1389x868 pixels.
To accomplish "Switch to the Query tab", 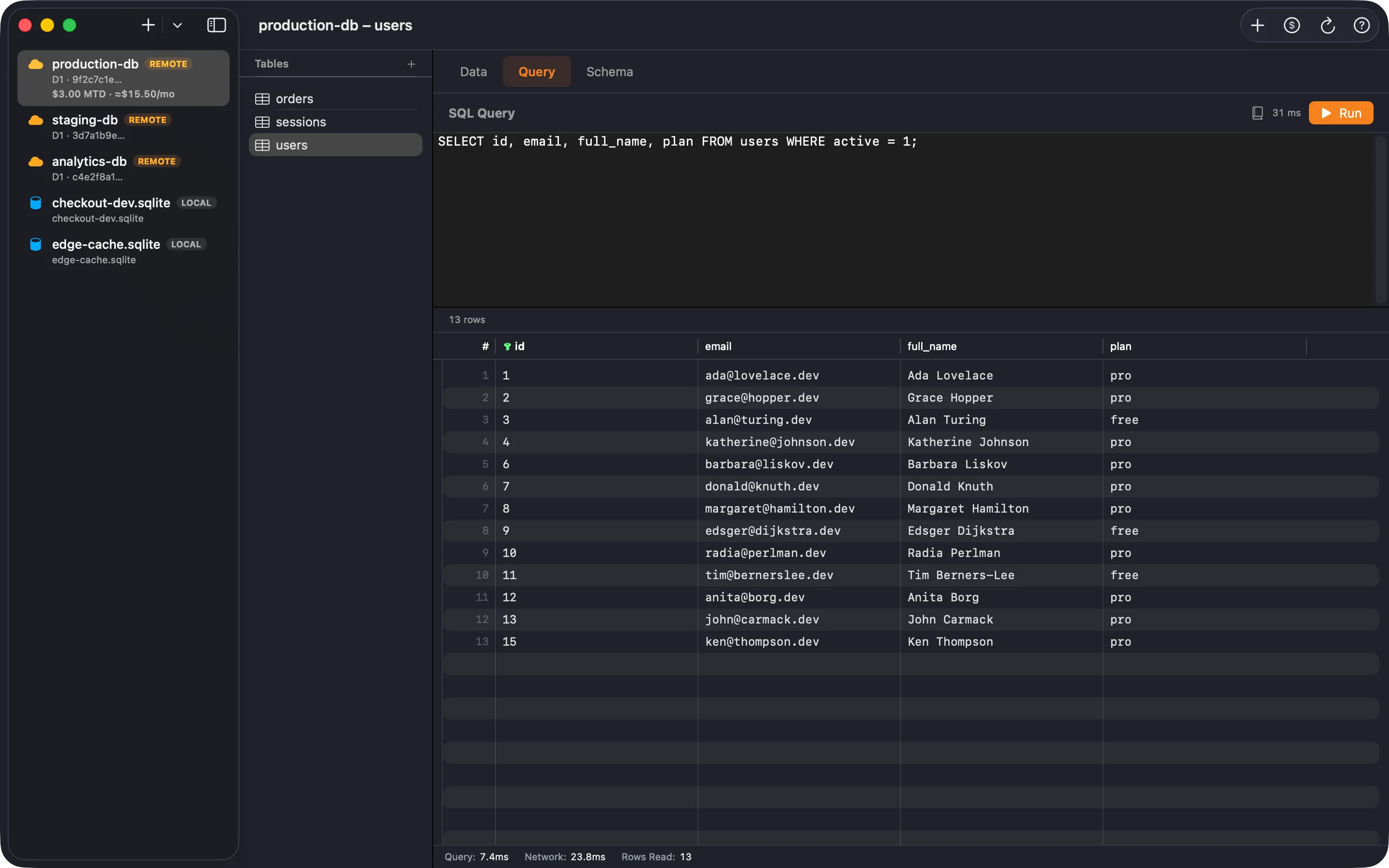I will pyautogui.click(x=537, y=72).
